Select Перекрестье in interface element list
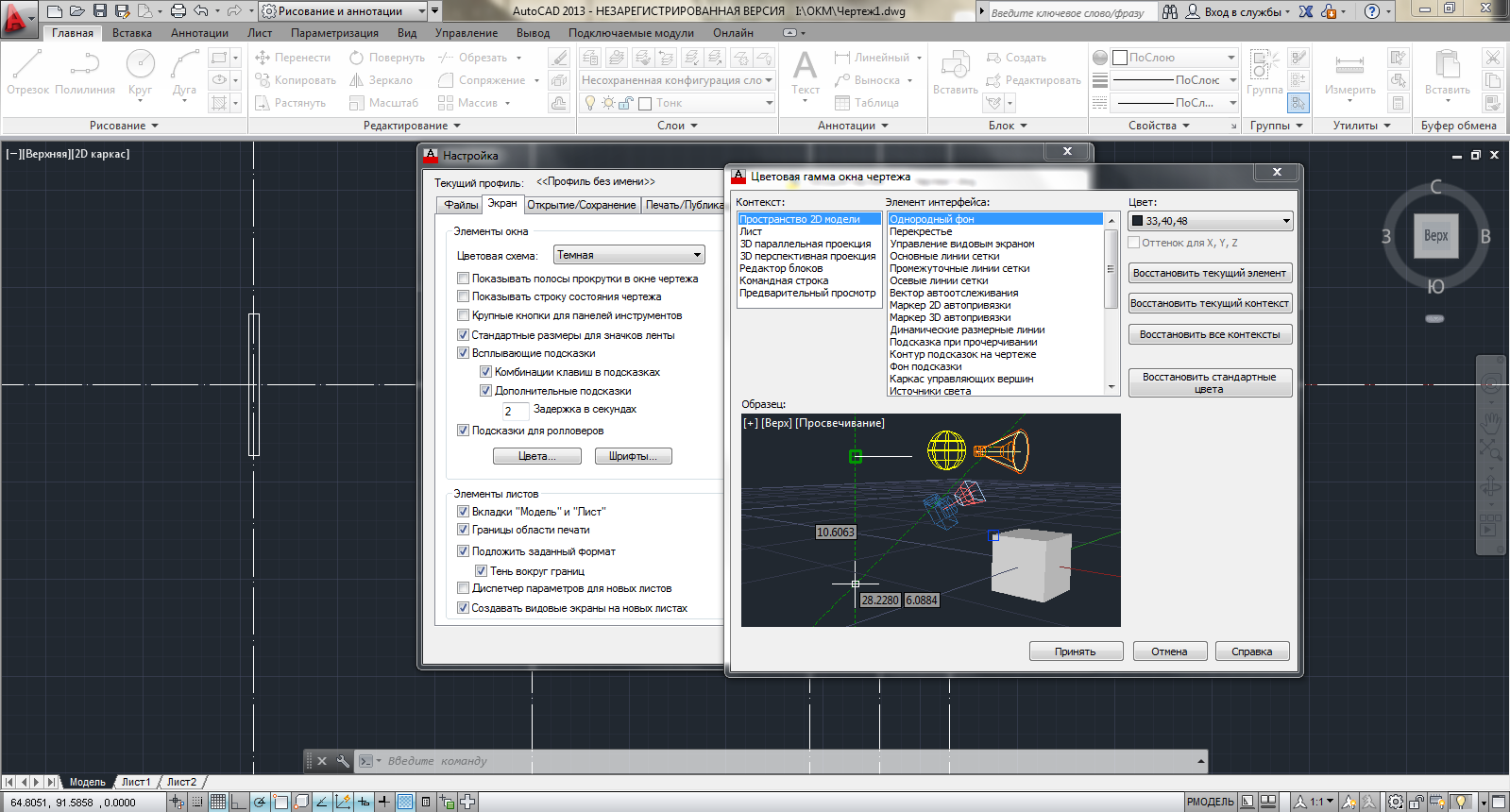The image size is (1510, 812). [921, 231]
